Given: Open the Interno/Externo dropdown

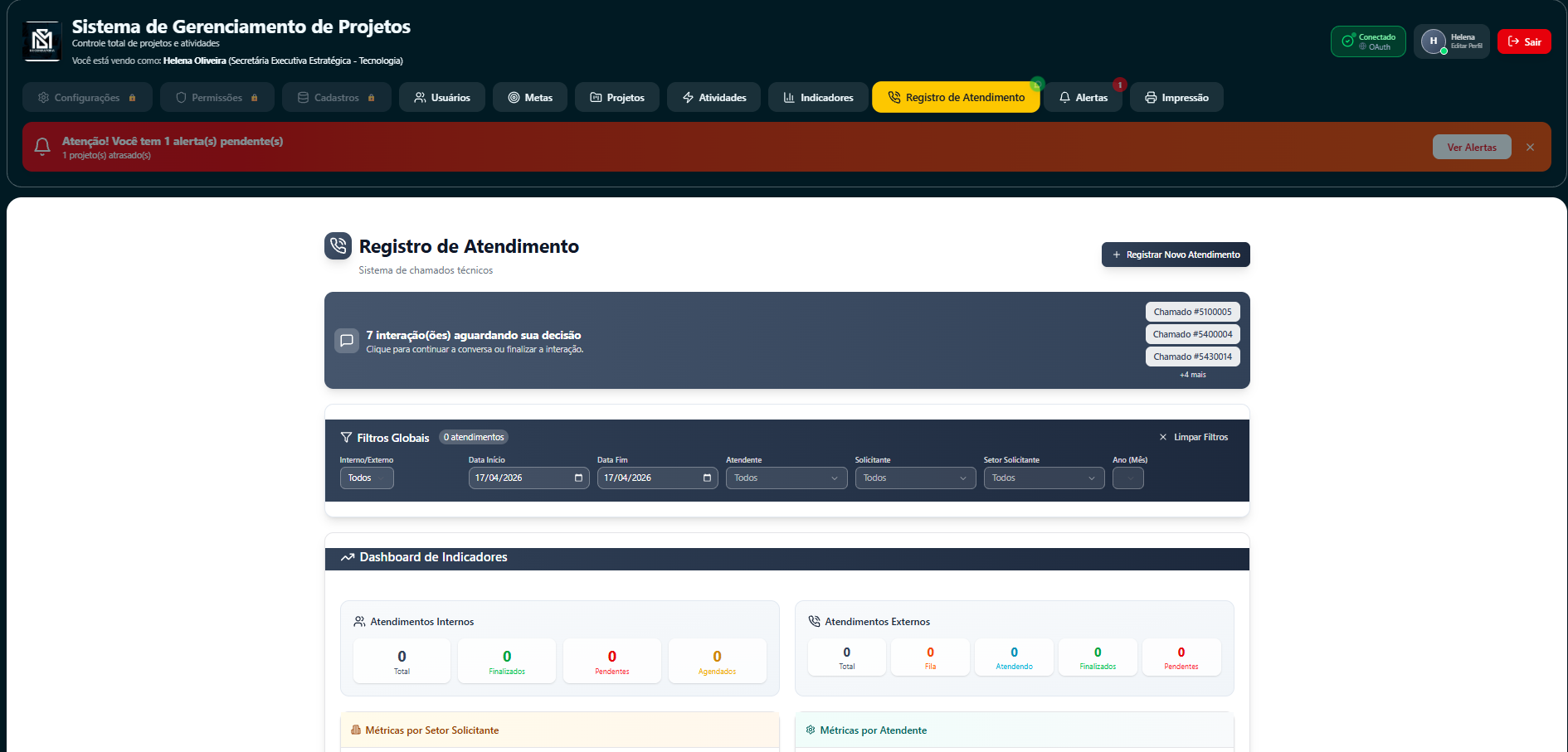Looking at the screenshot, I should coord(367,478).
